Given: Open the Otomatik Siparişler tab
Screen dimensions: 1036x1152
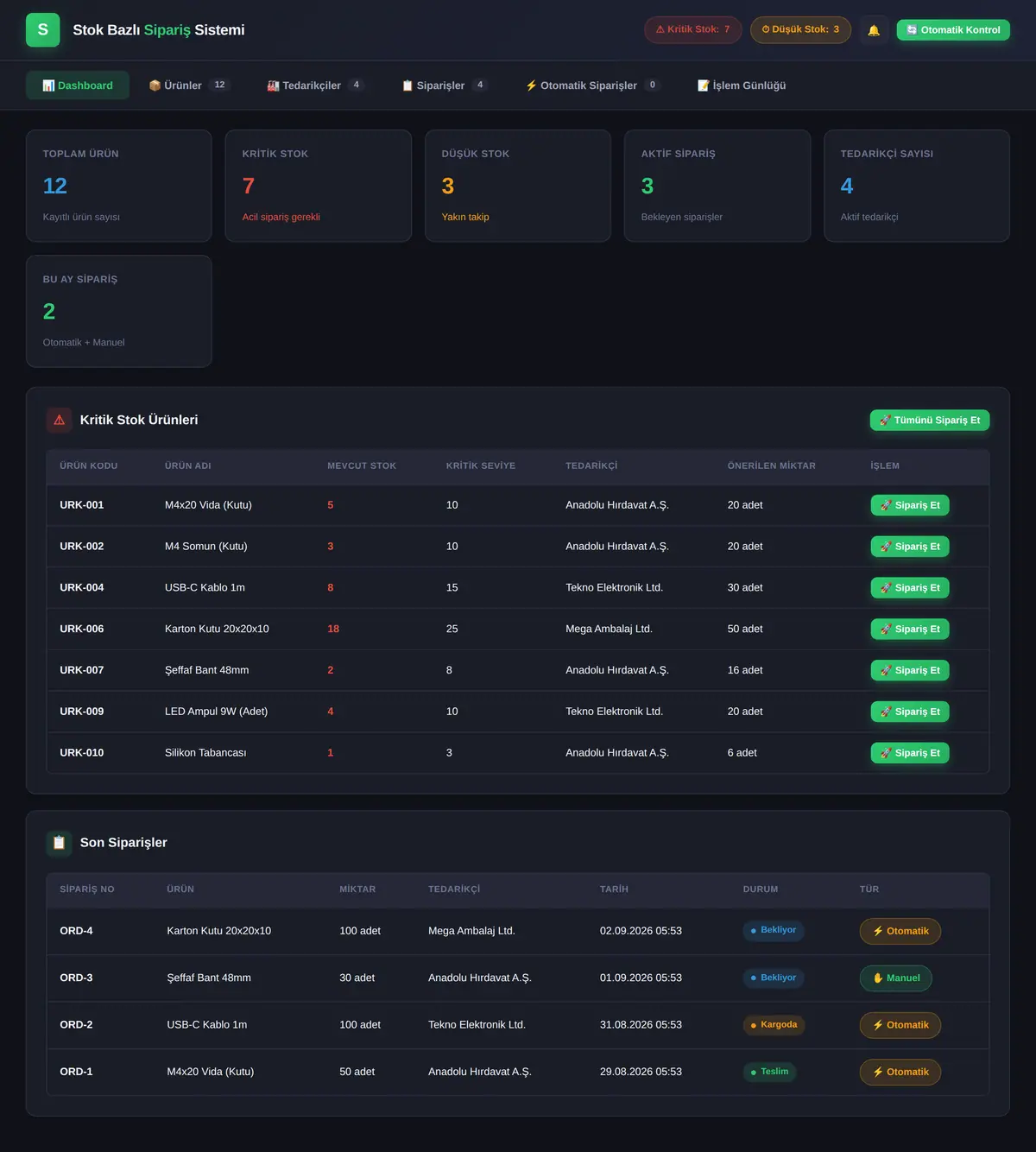Looking at the screenshot, I should pos(593,85).
